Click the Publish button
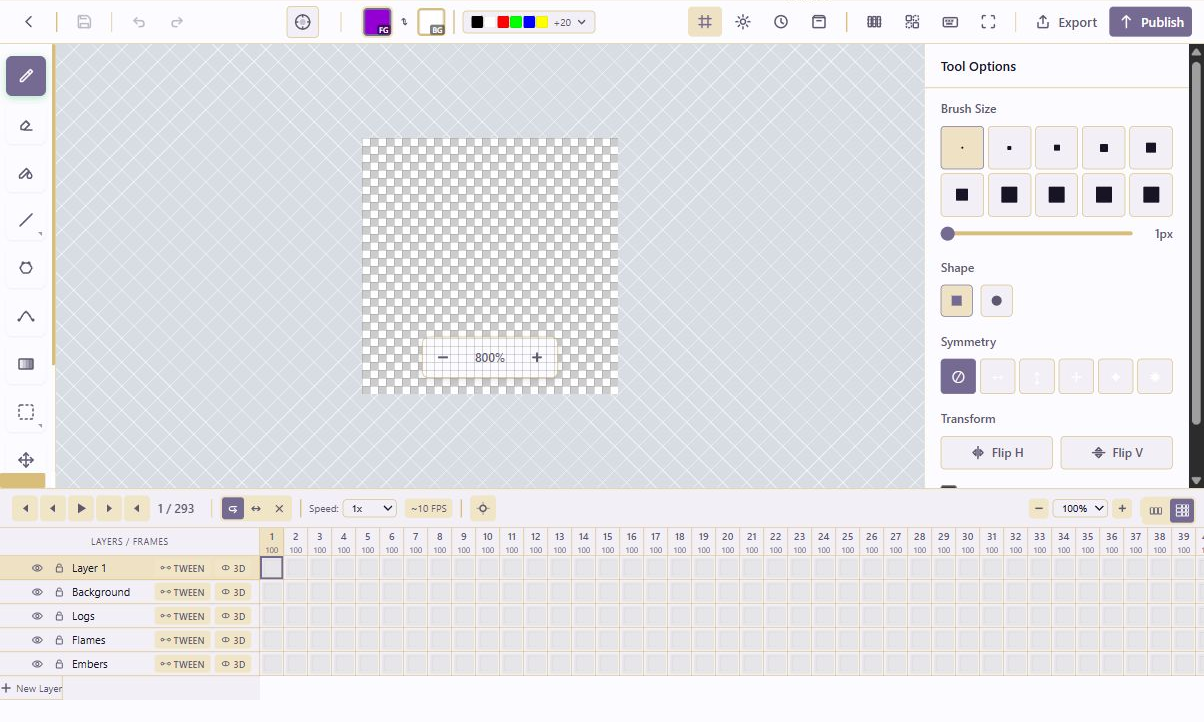 point(1151,22)
